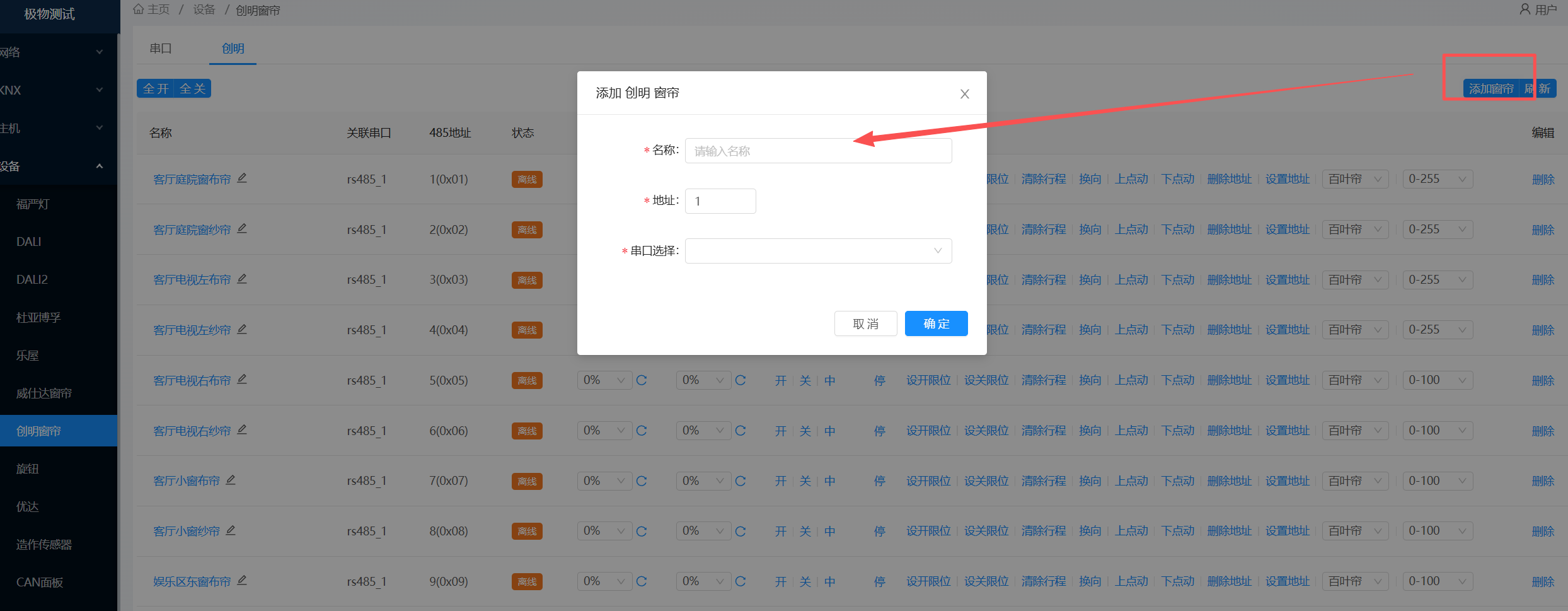Expand the 主机 sidebar menu
1568x611 pixels.
(x=59, y=128)
